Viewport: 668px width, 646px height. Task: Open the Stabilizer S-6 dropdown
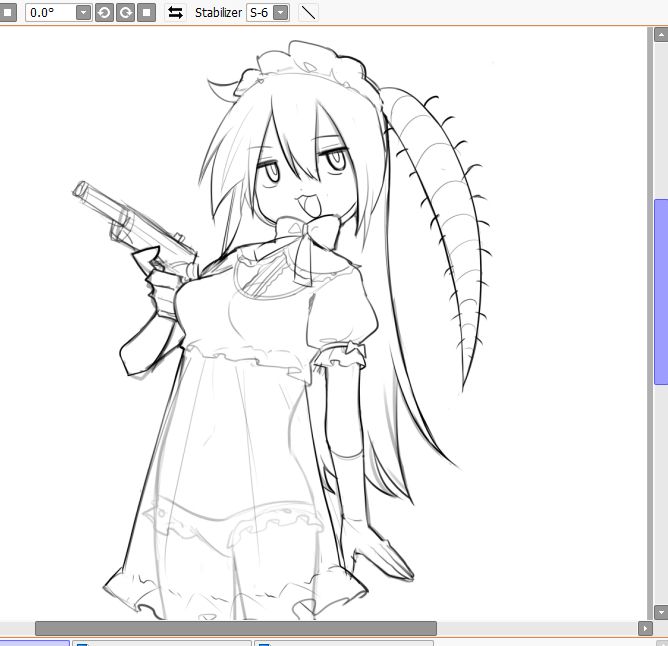pyautogui.click(x=280, y=13)
